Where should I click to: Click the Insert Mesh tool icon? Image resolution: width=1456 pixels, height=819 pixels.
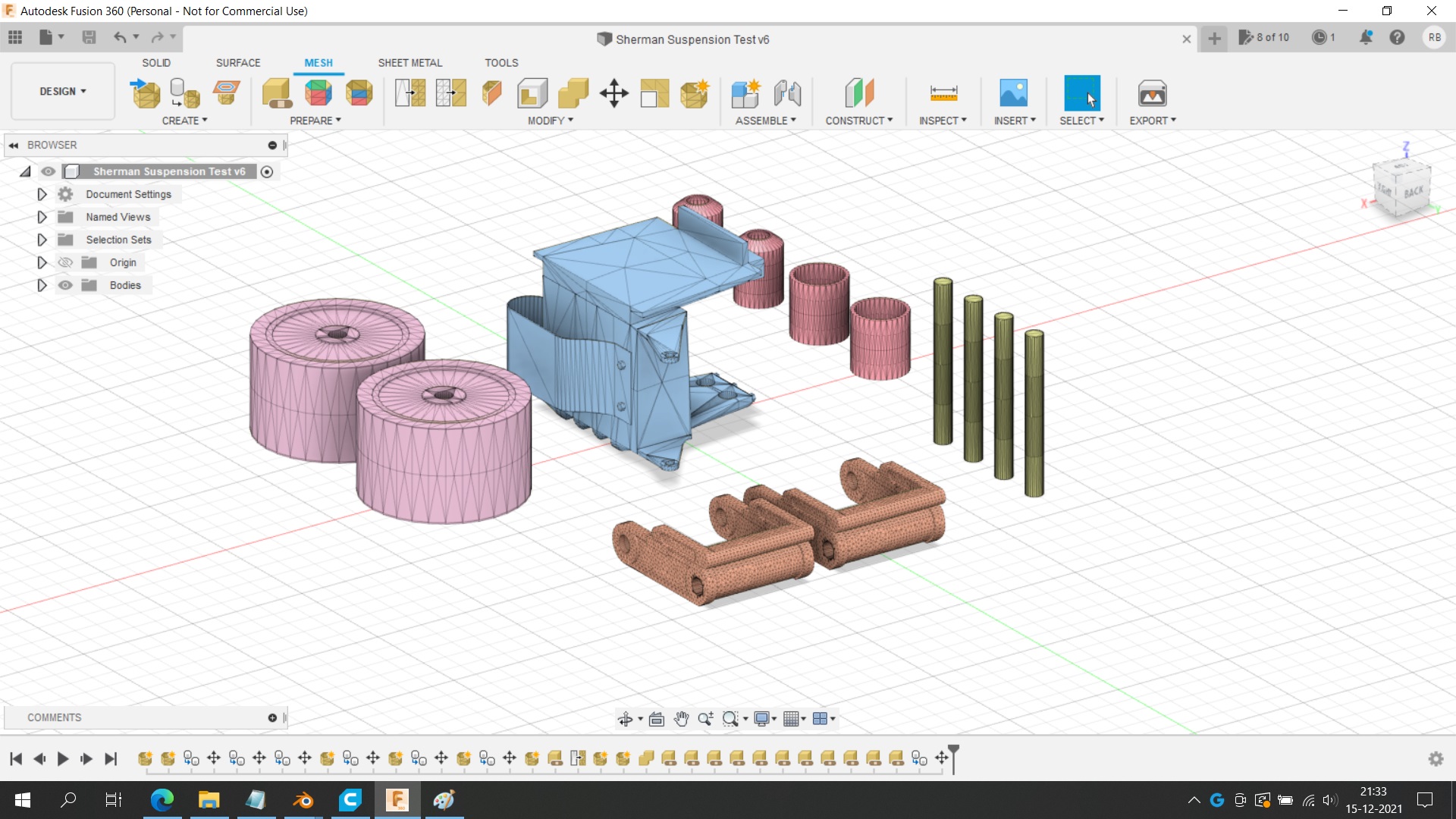[x=146, y=93]
